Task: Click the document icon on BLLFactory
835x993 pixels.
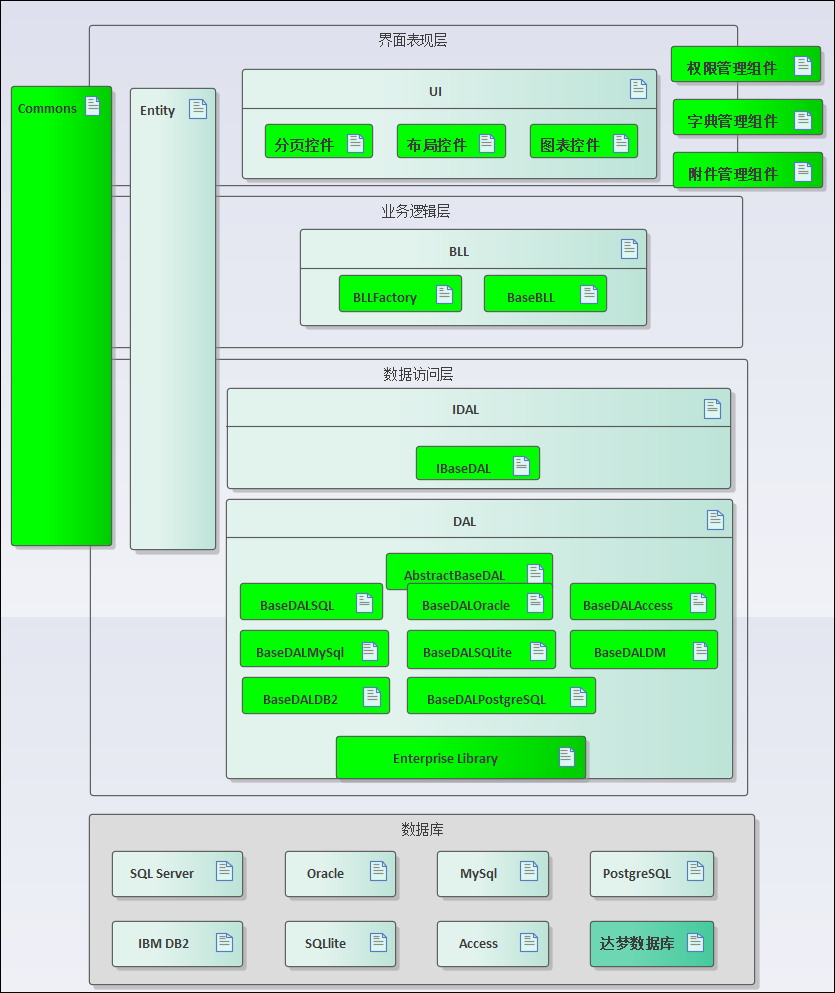Action: (445, 294)
